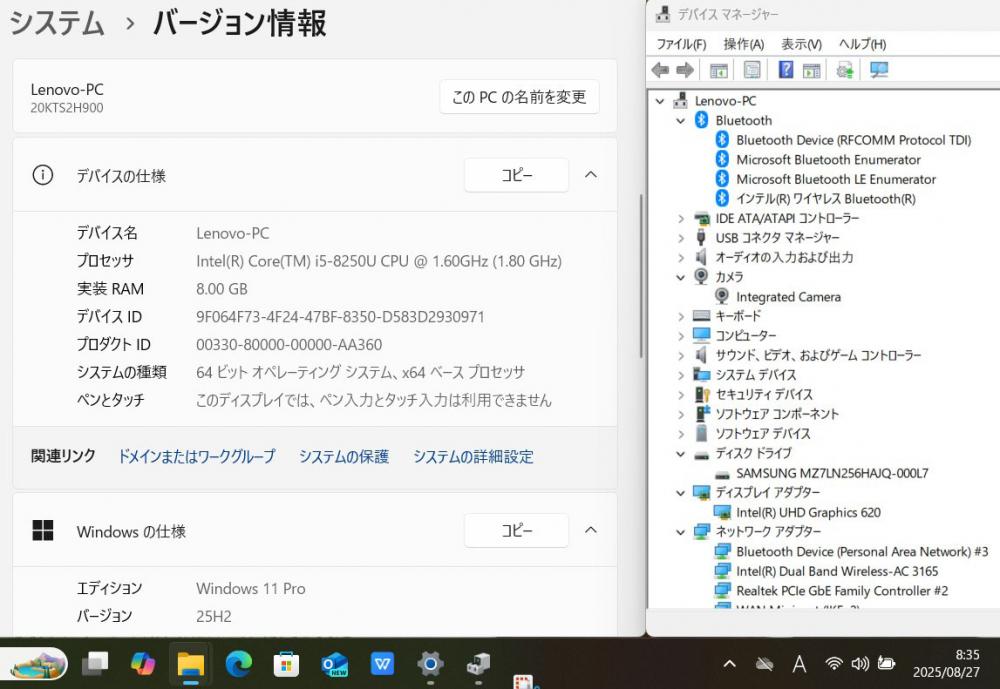Launch Microsoft Edge from the taskbar

pos(239,664)
